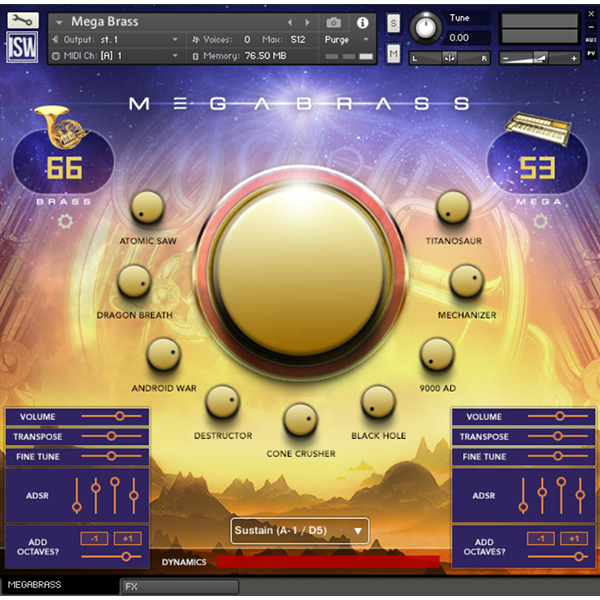Click the ISW logo icon
The height and width of the screenshot is (600, 600).
click(x=22, y=47)
